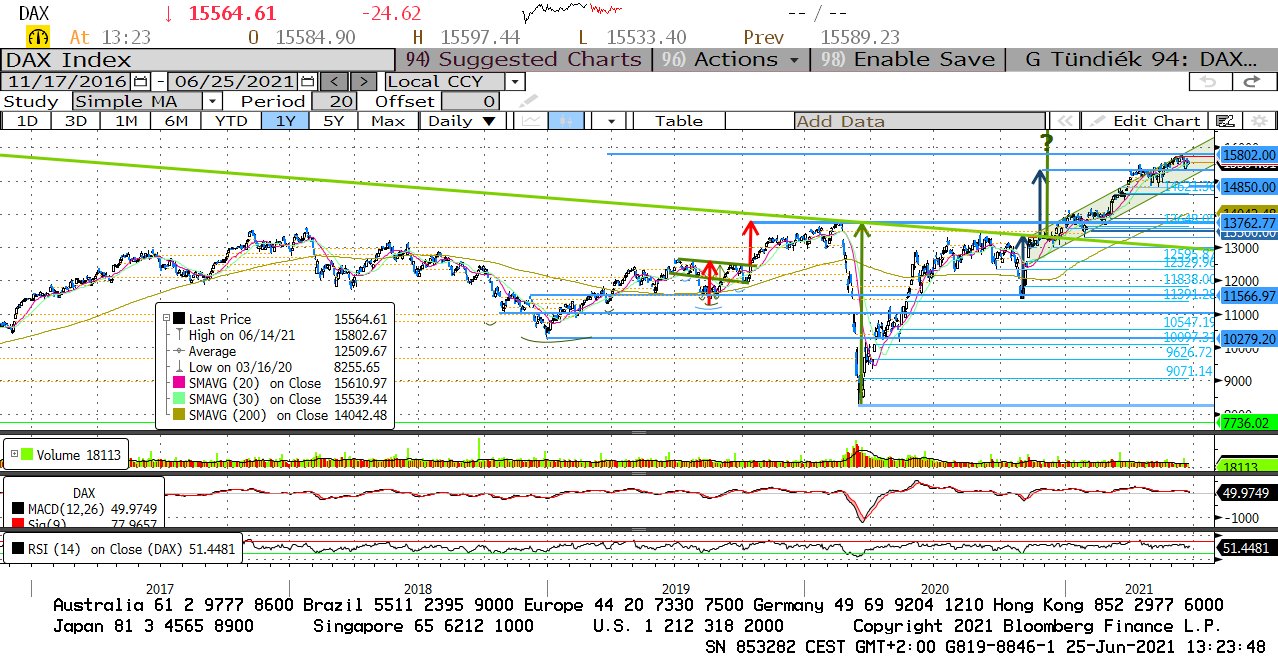
Task: Open the Simple MA study dropdown
Action: 213,101
